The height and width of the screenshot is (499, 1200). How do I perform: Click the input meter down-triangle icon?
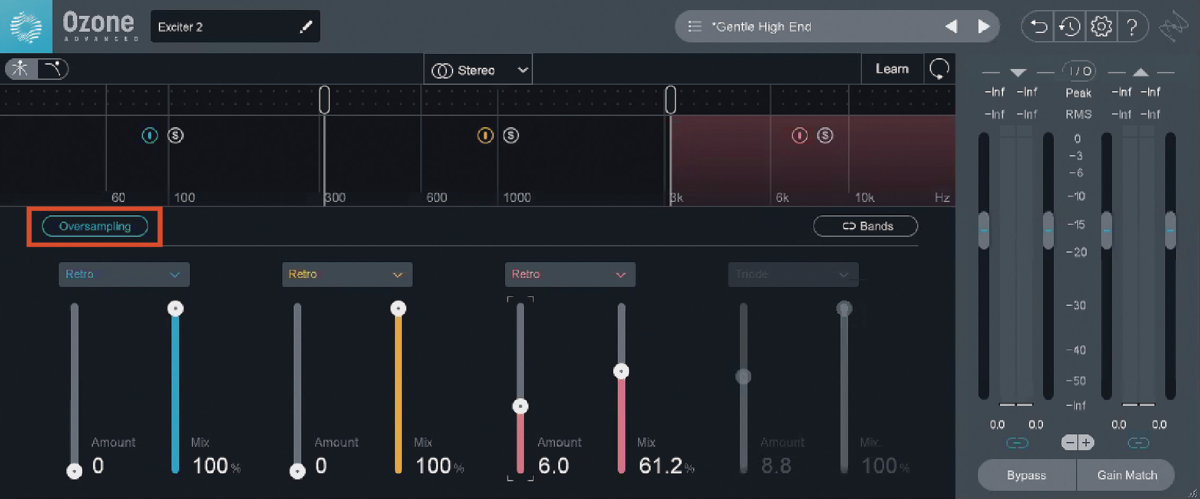[1018, 72]
